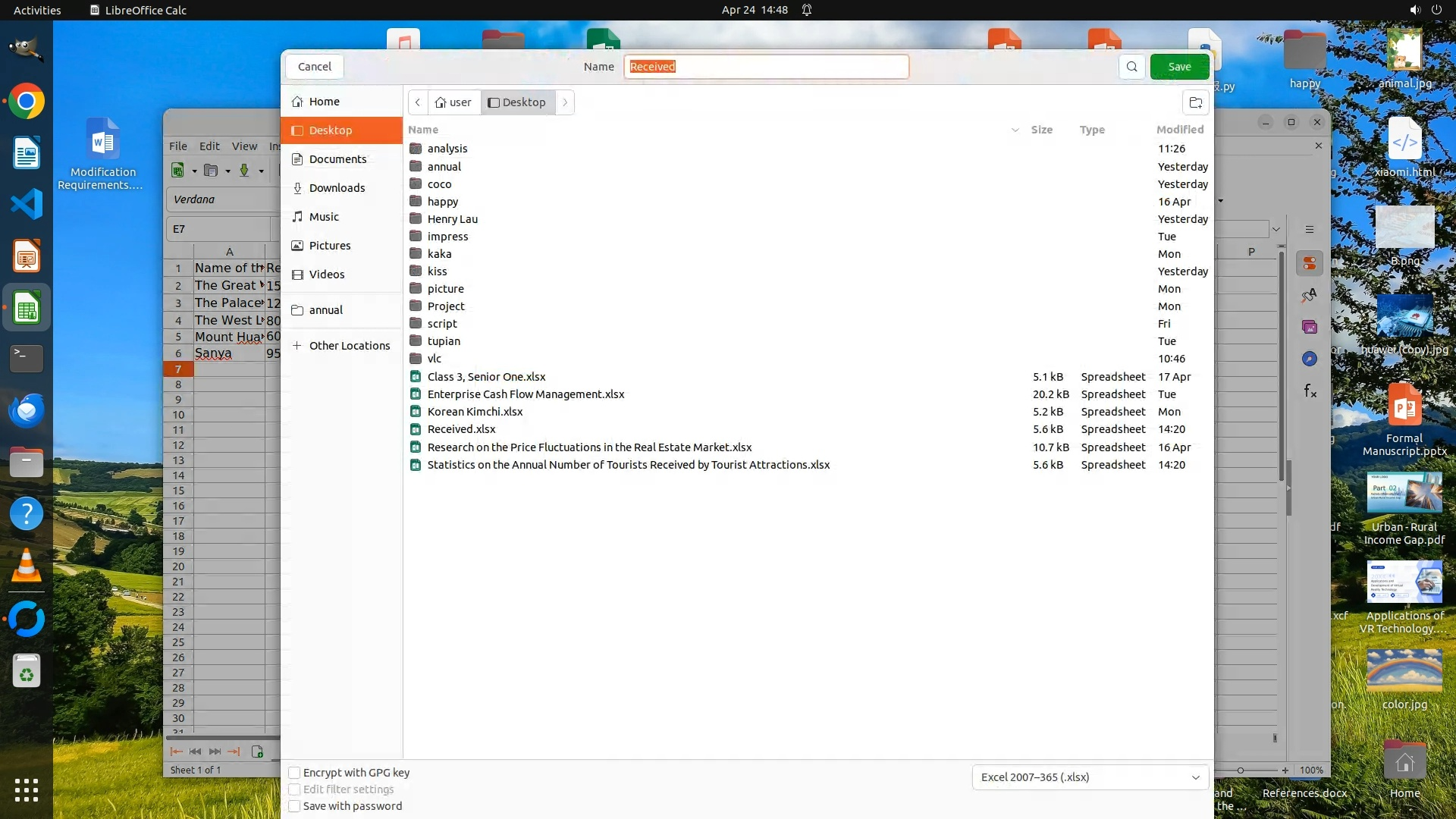Click the search icon in the save dialog
This screenshot has height=819, width=1456.
(x=1131, y=67)
